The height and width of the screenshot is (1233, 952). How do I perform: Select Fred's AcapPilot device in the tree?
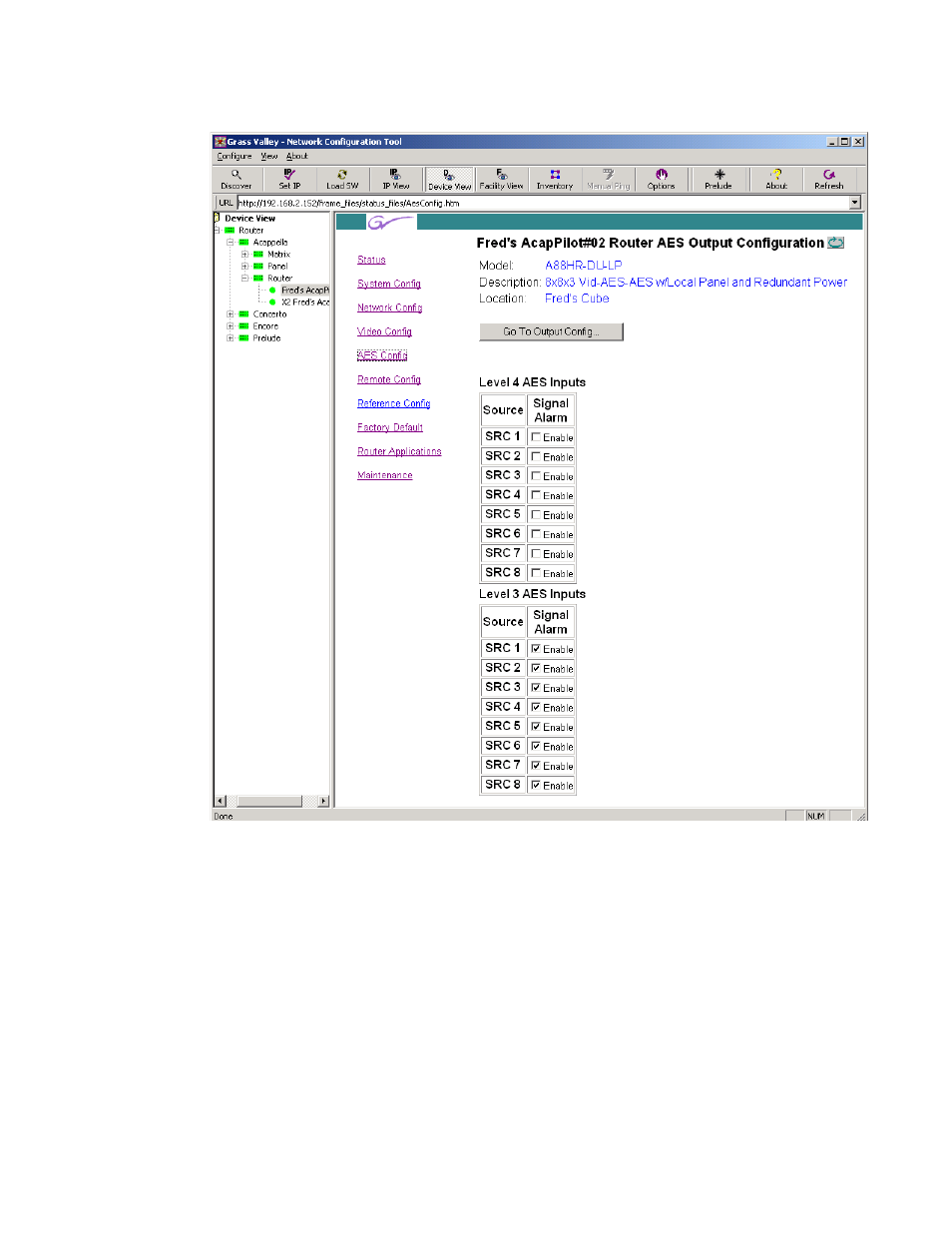(304, 291)
